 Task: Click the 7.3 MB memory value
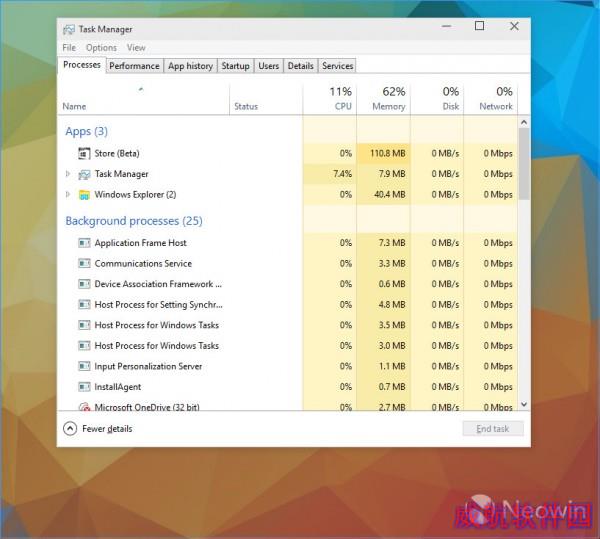[x=392, y=243]
